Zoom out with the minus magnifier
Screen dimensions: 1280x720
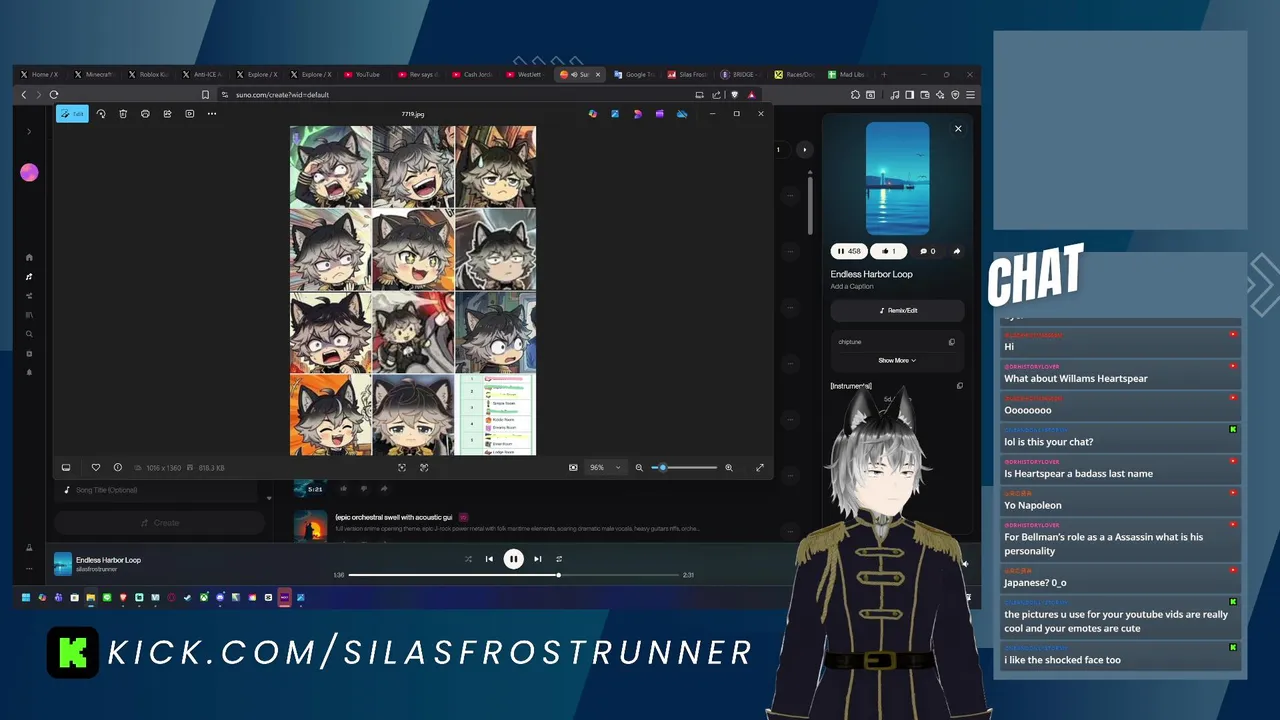[x=639, y=467]
